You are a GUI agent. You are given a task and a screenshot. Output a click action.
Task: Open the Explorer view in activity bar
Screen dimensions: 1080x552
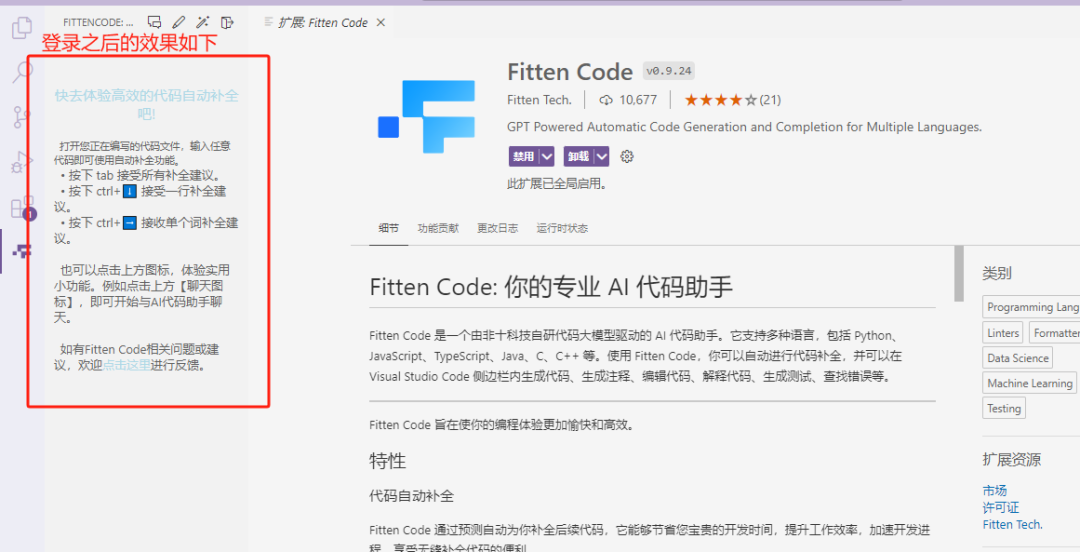point(22,28)
